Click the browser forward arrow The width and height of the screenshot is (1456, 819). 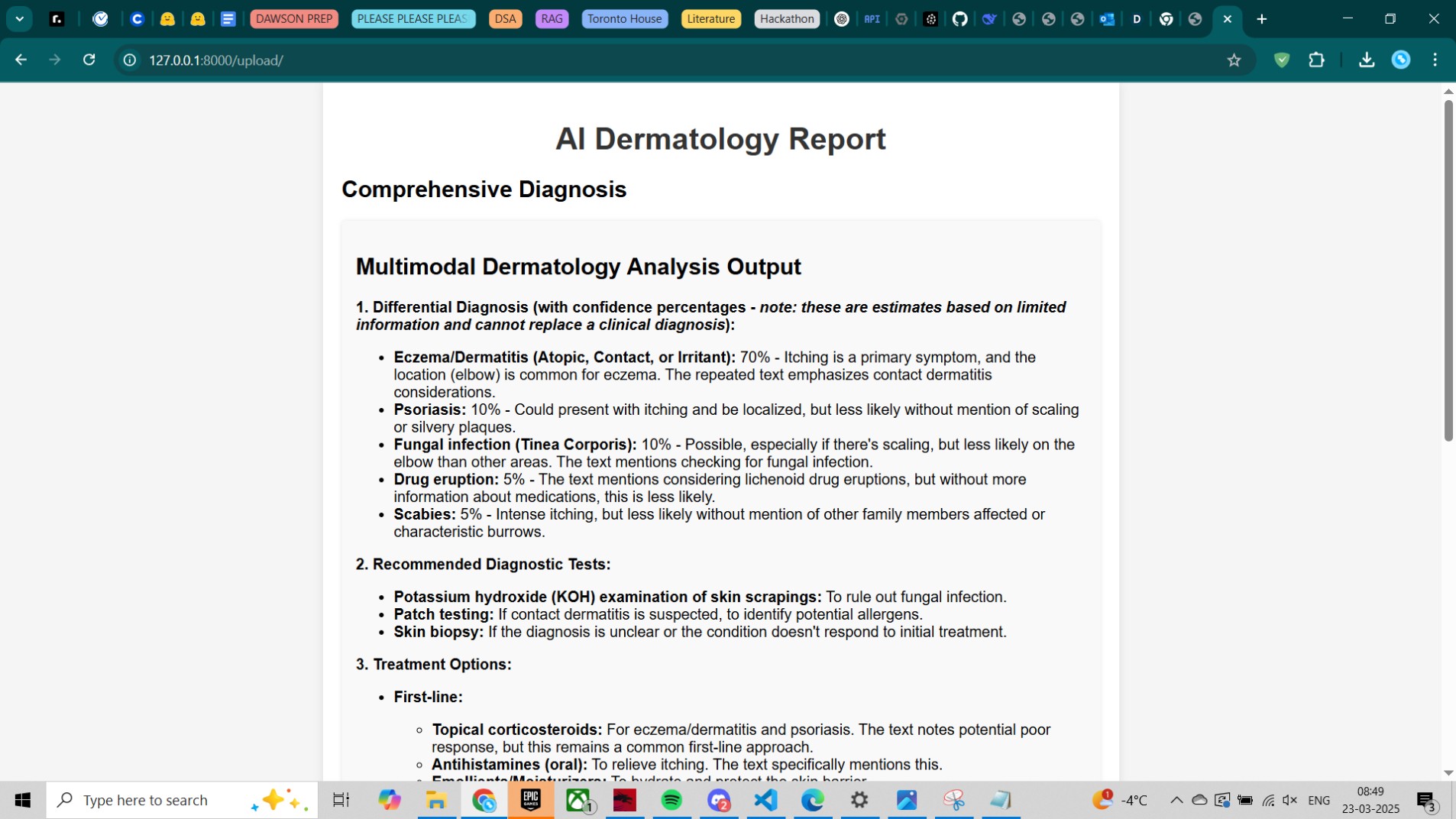pyautogui.click(x=54, y=60)
